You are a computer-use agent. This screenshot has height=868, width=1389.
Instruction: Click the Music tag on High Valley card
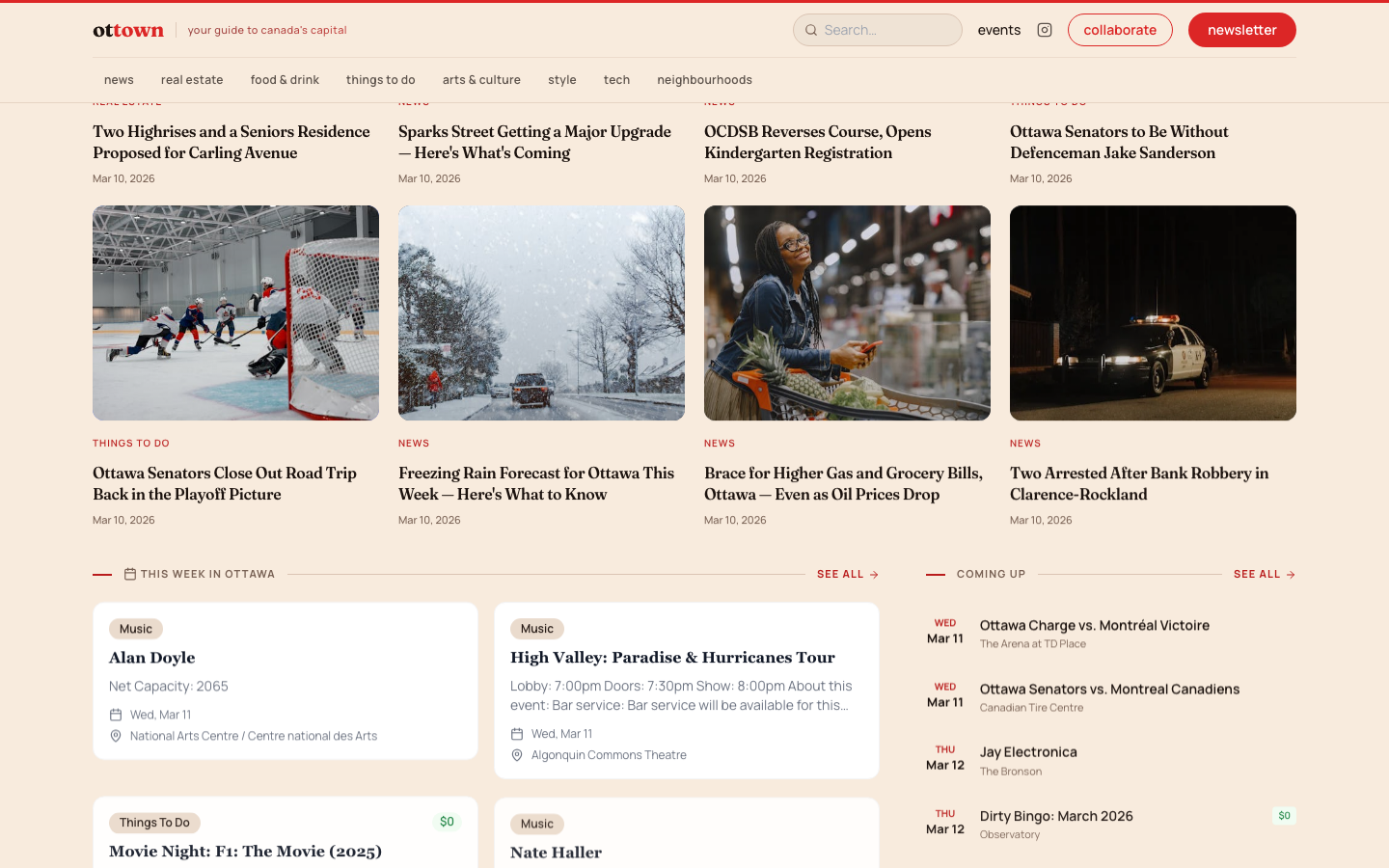click(x=537, y=629)
